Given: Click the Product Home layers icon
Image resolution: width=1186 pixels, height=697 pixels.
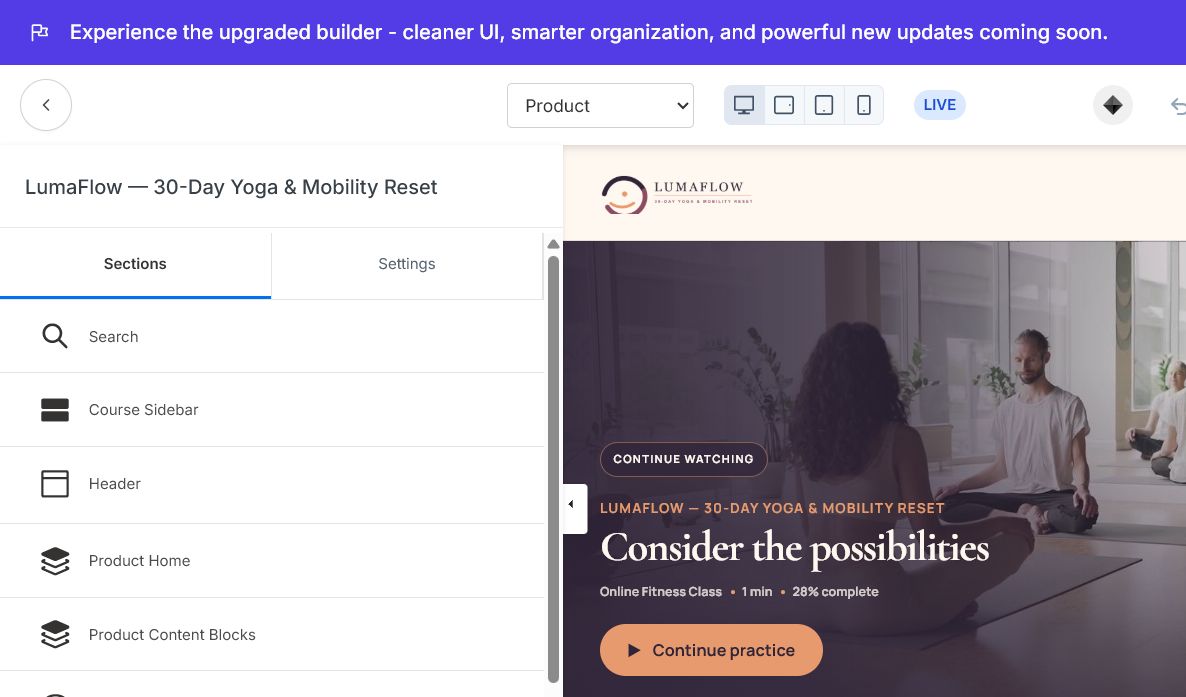Looking at the screenshot, I should click(x=54, y=561).
